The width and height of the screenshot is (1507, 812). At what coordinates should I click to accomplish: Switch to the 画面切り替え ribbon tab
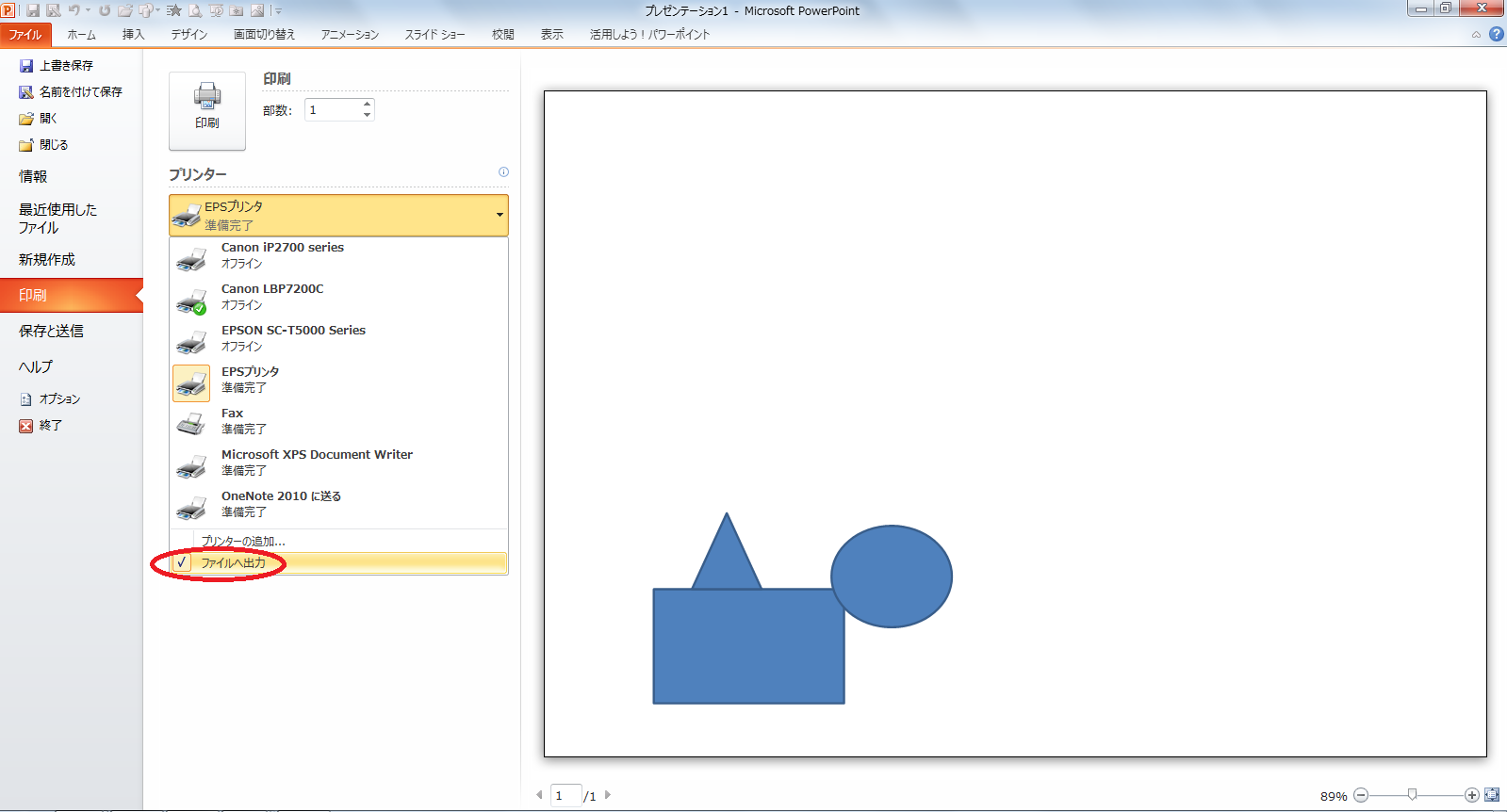(265, 35)
